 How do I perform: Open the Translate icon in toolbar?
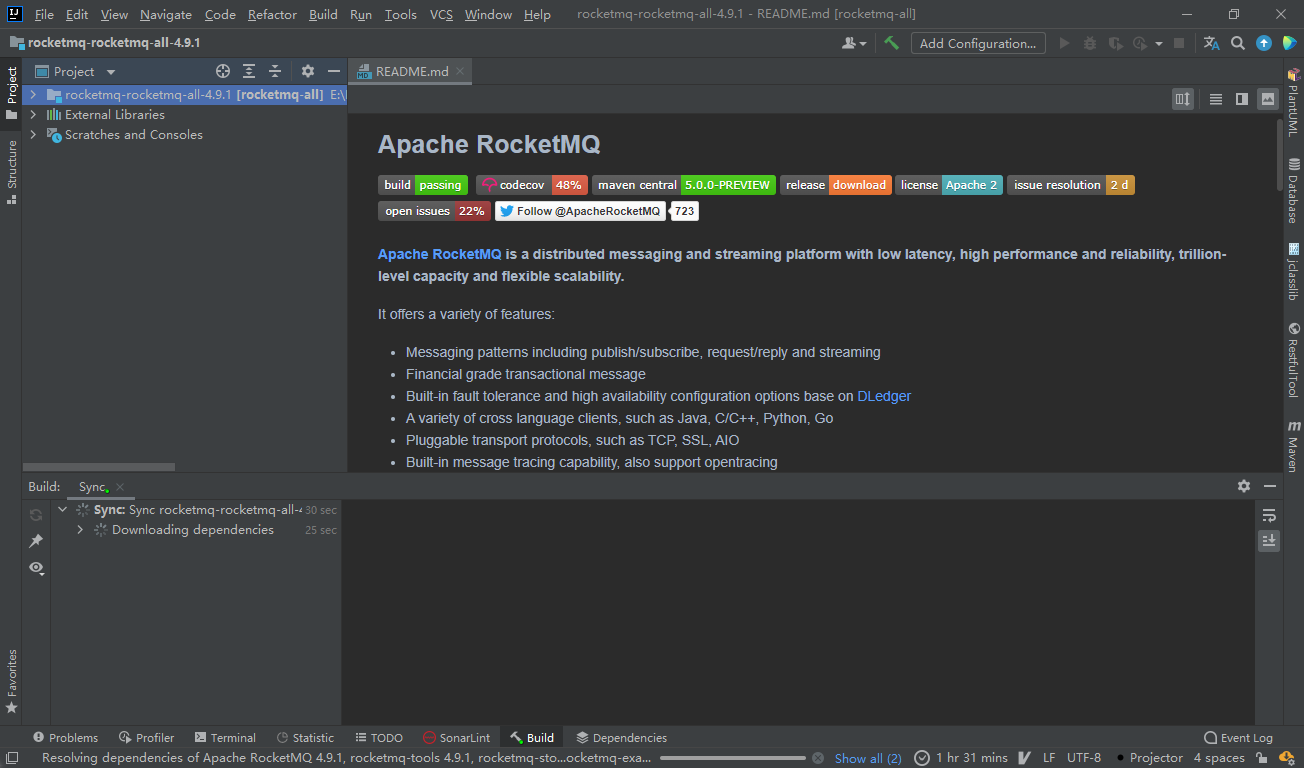tap(1211, 43)
